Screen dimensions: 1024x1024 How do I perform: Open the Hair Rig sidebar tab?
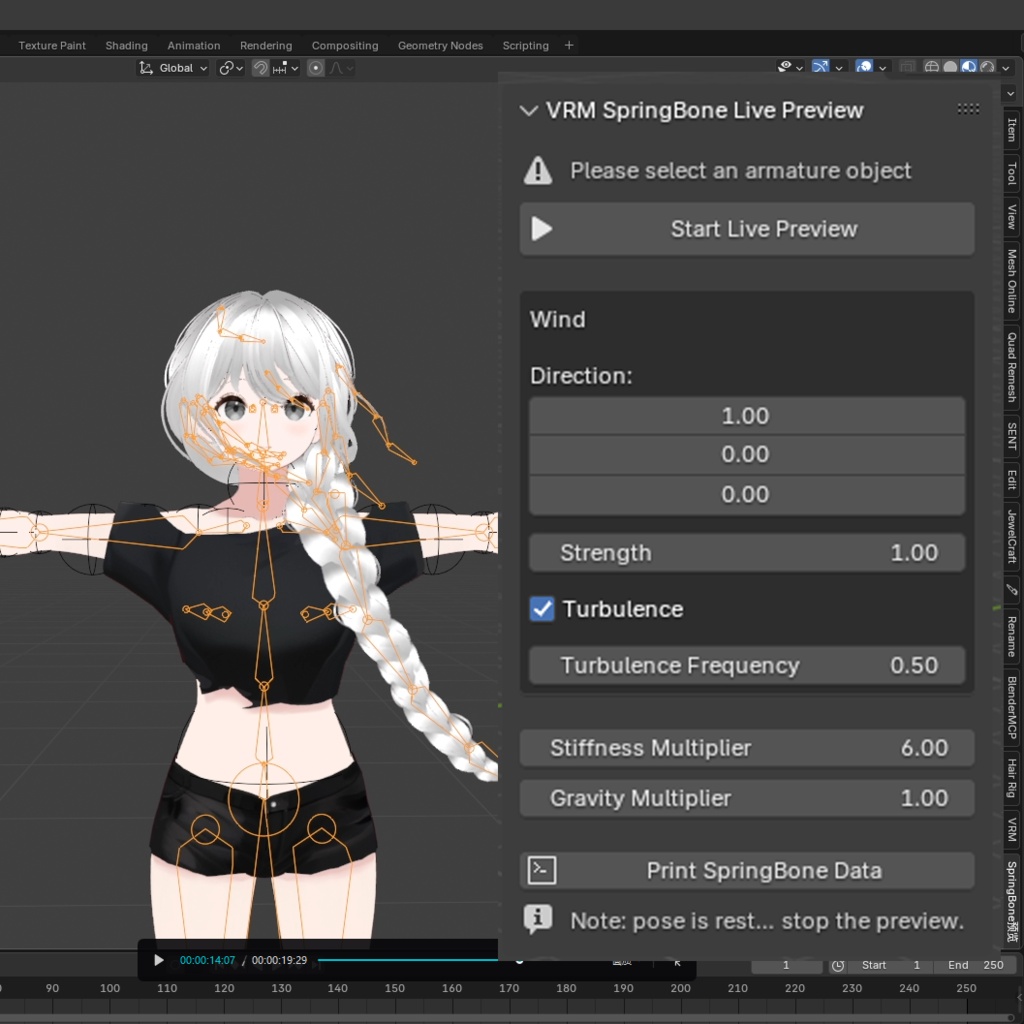click(x=1012, y=778)
